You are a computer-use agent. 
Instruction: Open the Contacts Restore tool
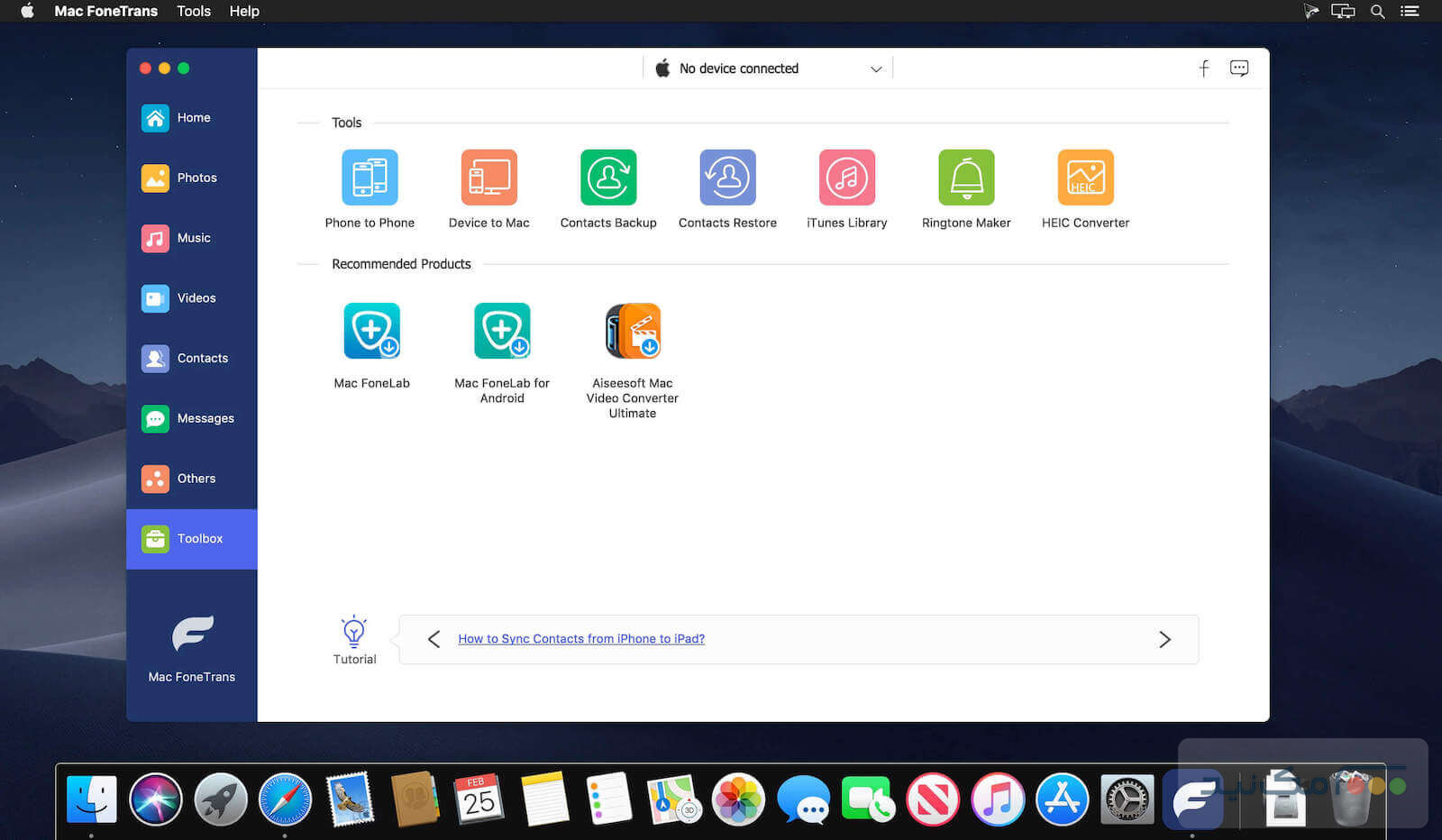pyautogui.click(x=727, y=178)
